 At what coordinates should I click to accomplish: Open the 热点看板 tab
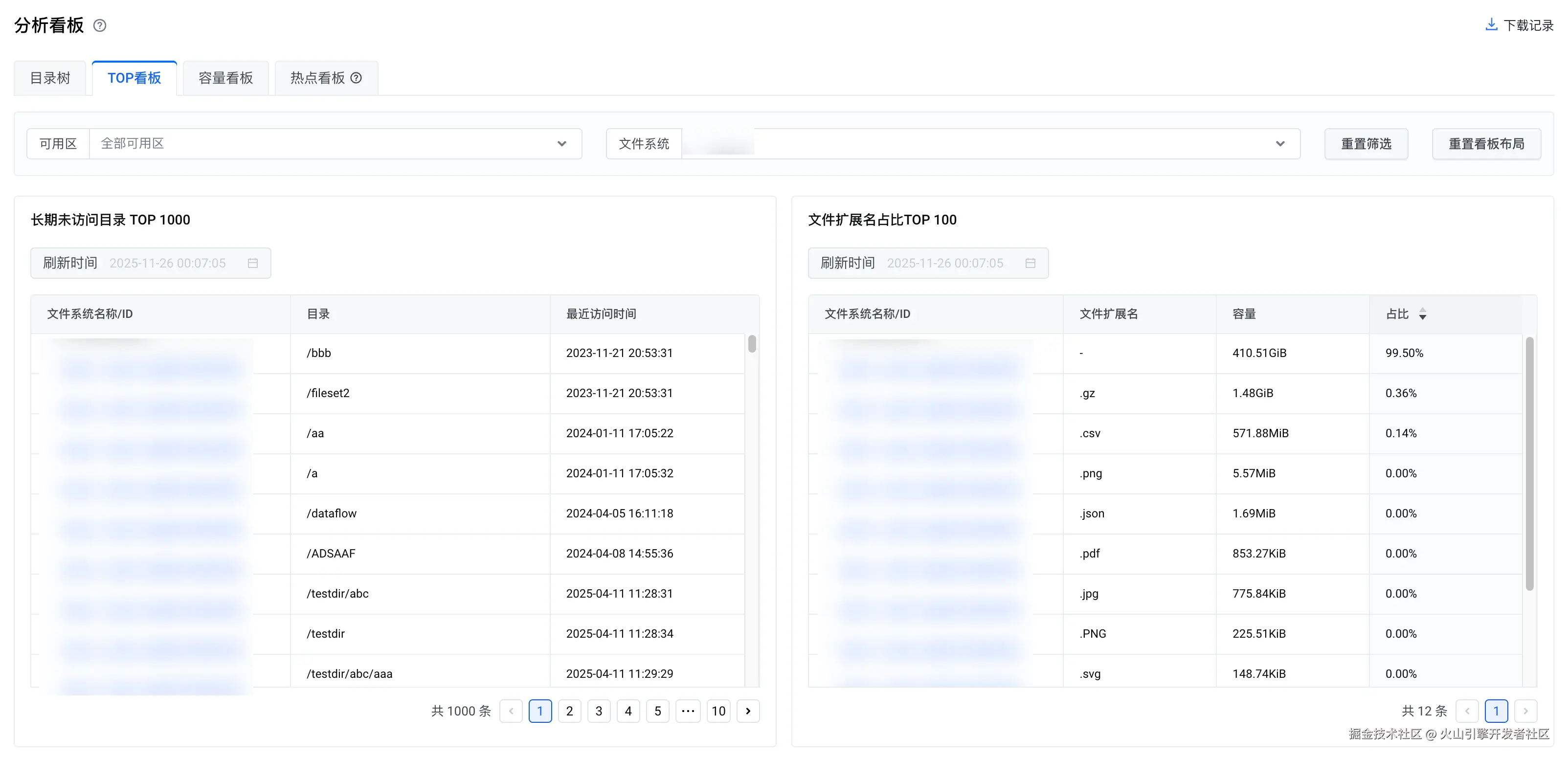(x=317, y=78)
